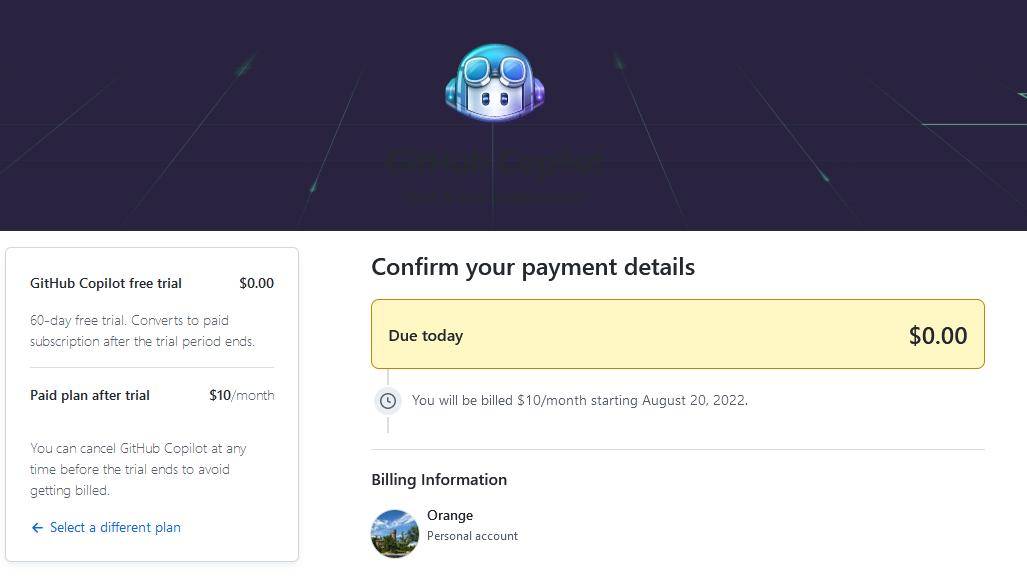Click the 'Billing Information' section heading
The height and width of the screenshot is (578, 1027).
pos(439,479)
